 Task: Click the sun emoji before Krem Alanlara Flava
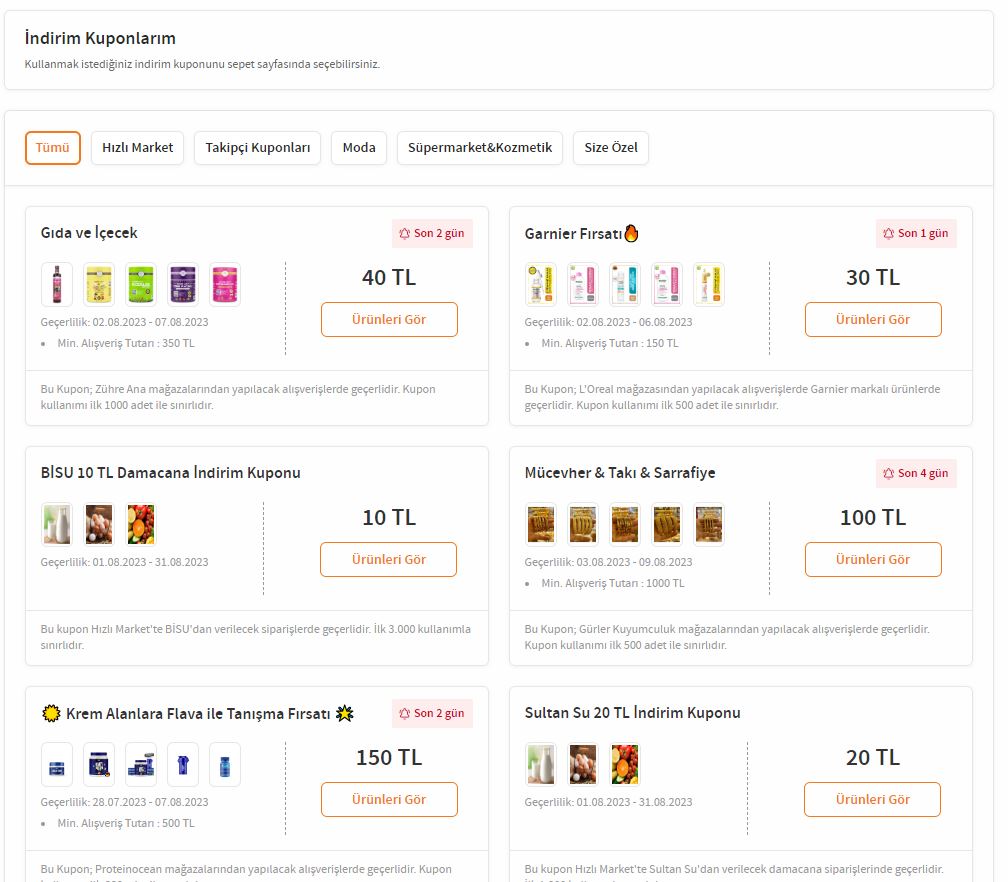pos(51,713)
